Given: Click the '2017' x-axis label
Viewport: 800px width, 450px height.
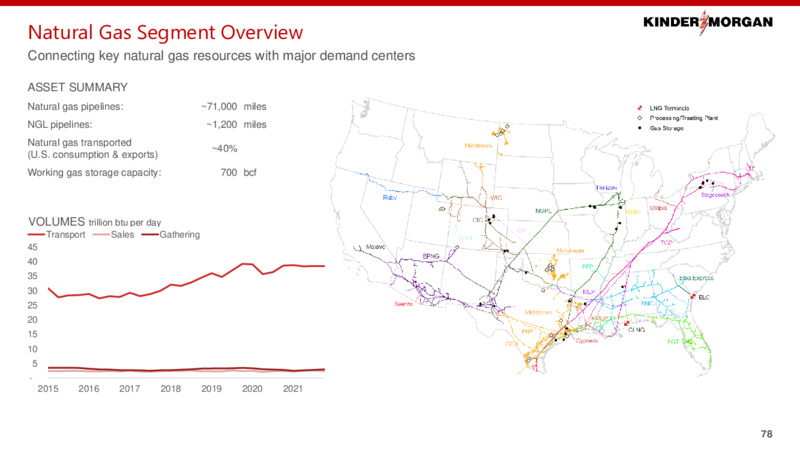Looking at the screenshot, I should pos(130,389).
